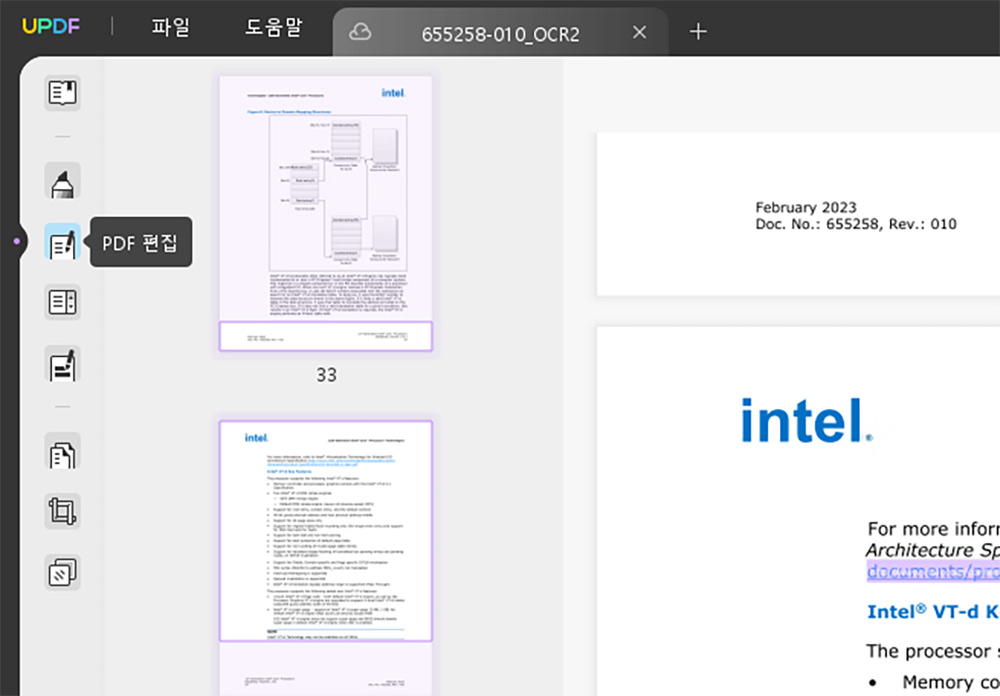This screenshot has height=696, width=1000.
Task: Collapse sidebar using left edge dot handle
Action: click(x=17, y=241)
